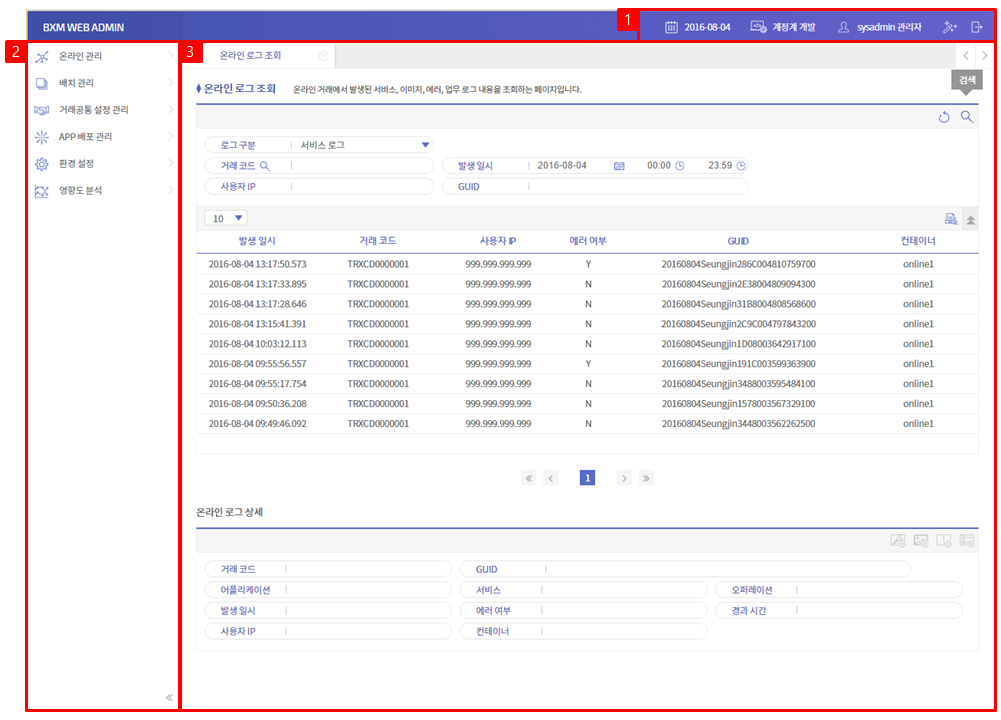The image size is (1001, 720).
Task: Go to the next page of results
Action: point(624,478)
